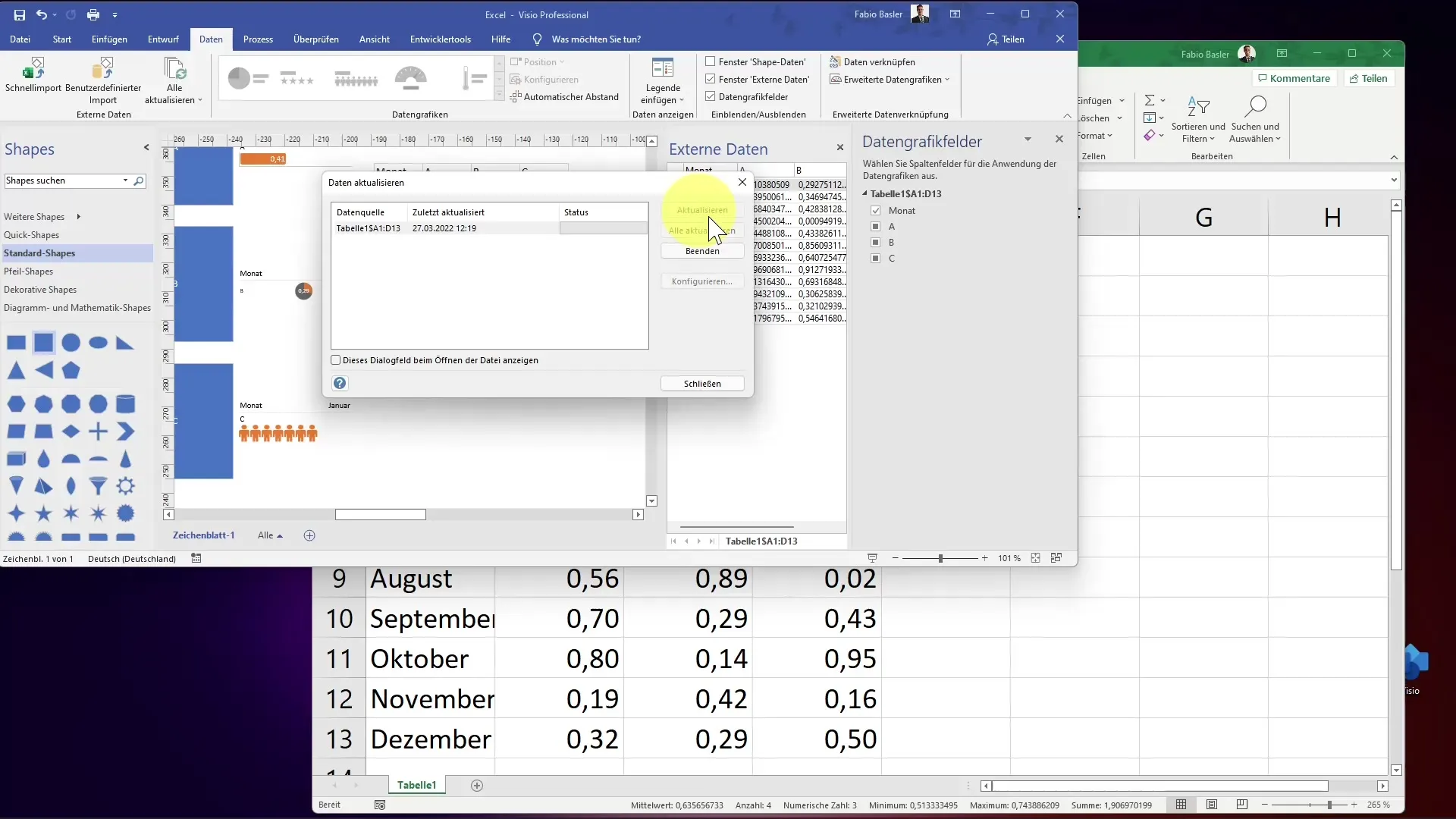Image resolution: width=1456 pixels, height=819 pixels.
Task: Enable 'Dieses Dialogfeld beim Öffnen' checkbox
Action: coord(336,360)
